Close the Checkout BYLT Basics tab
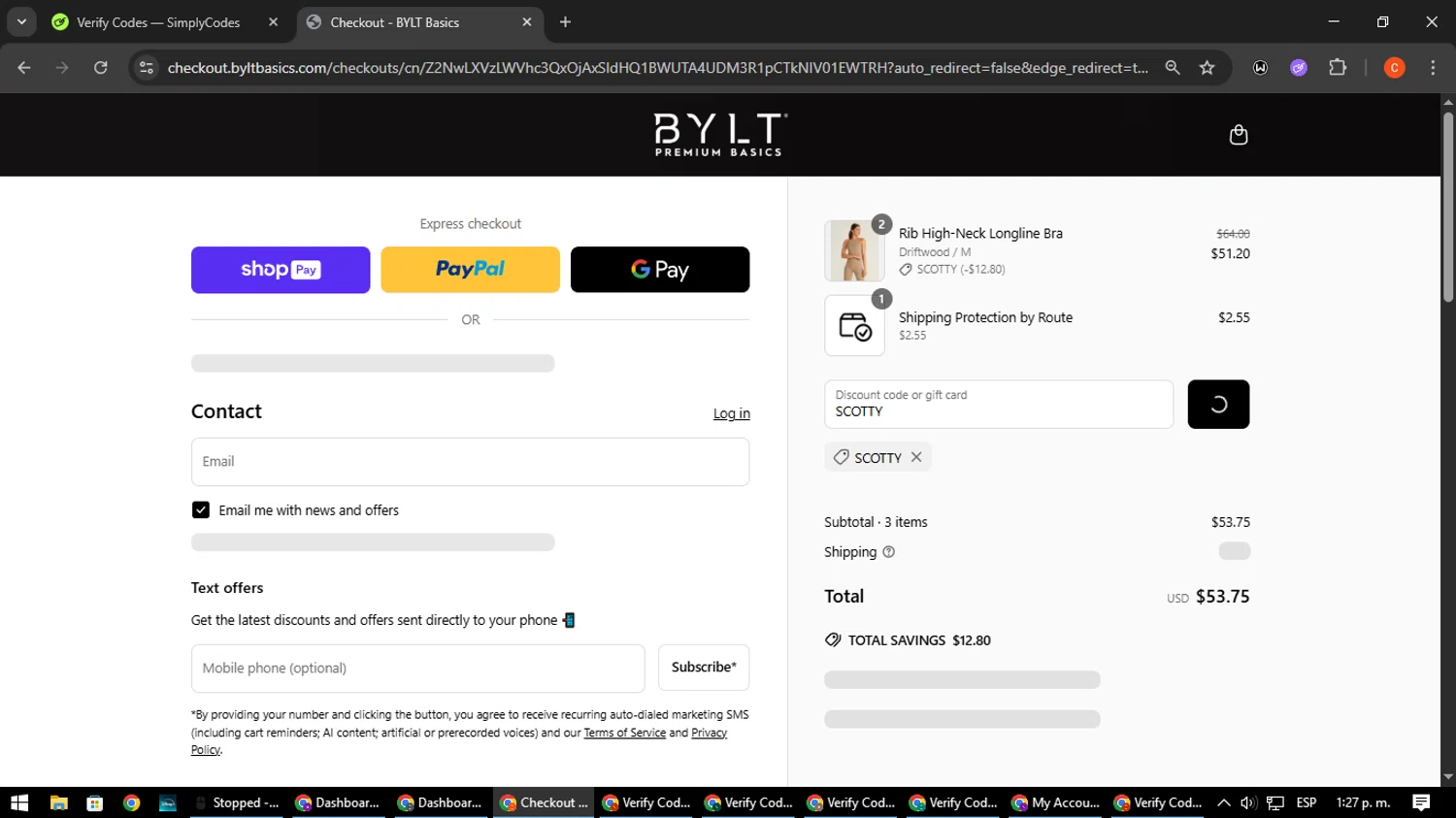 pos(527,22)
